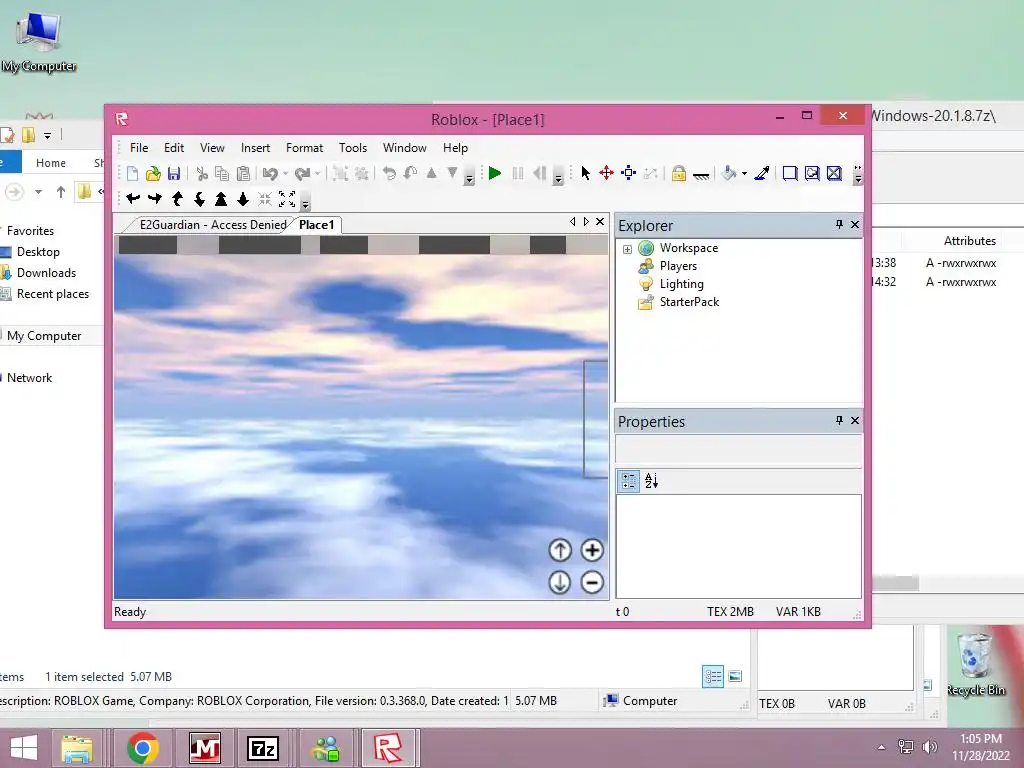Open the File menu

point(138,148)
